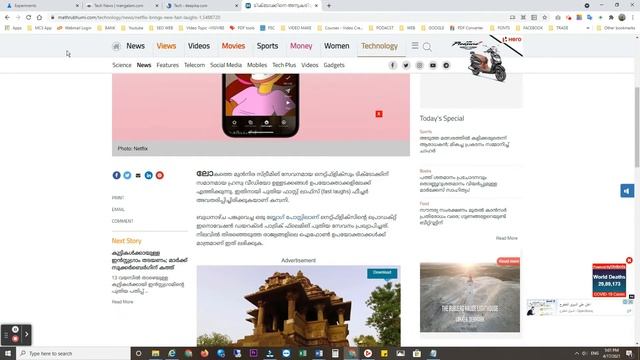Viewport: 640px width, 360px height.
Task: Open the Tech Plus subcategory
Action: (x=284, y=65)
